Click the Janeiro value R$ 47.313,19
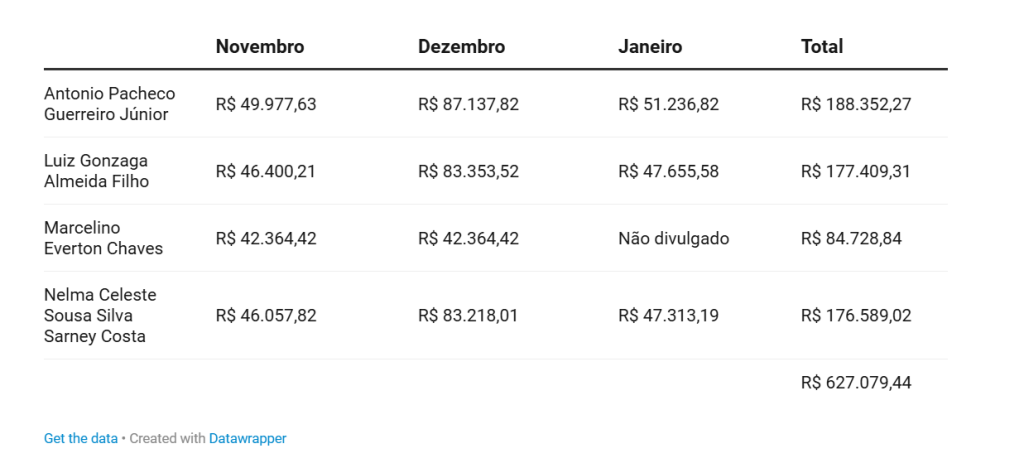This screenshot has width=1024, height=463. tap(668, 315)
